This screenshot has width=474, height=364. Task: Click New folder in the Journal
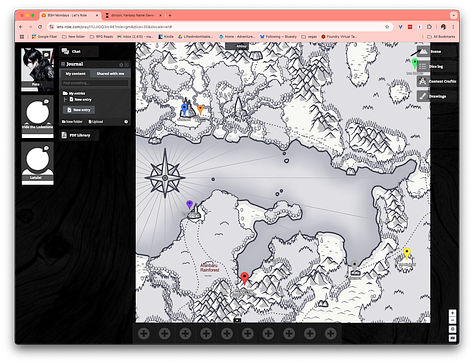pos(72,122)
